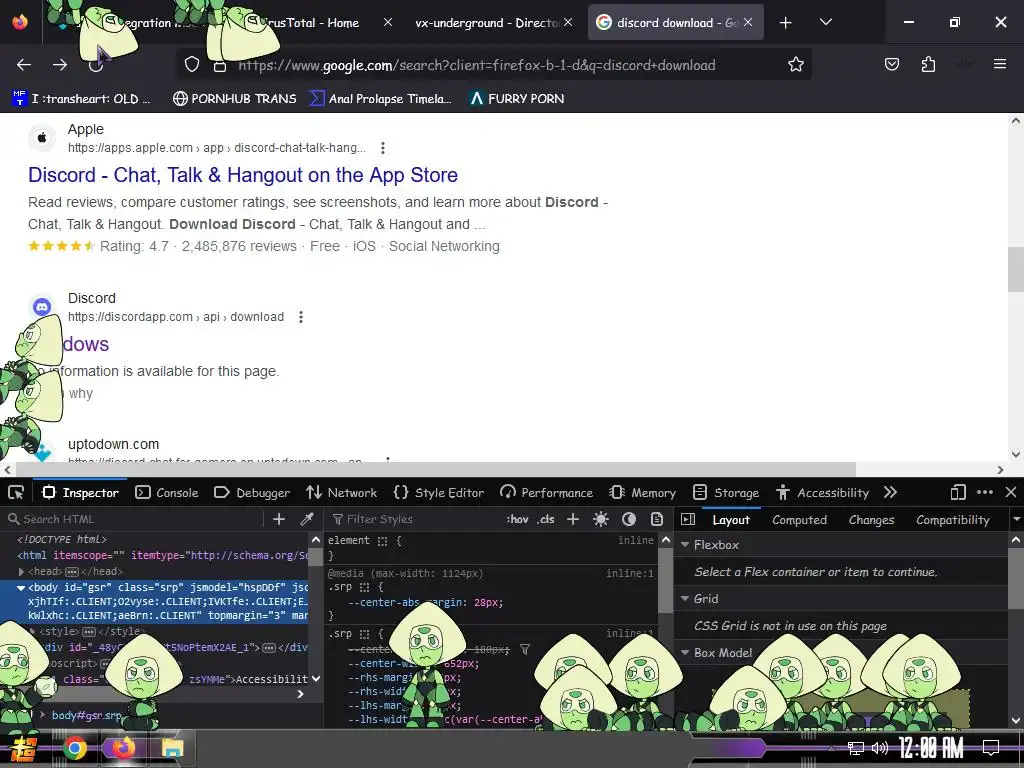Open a new browser tab

[x=786, y=23]
